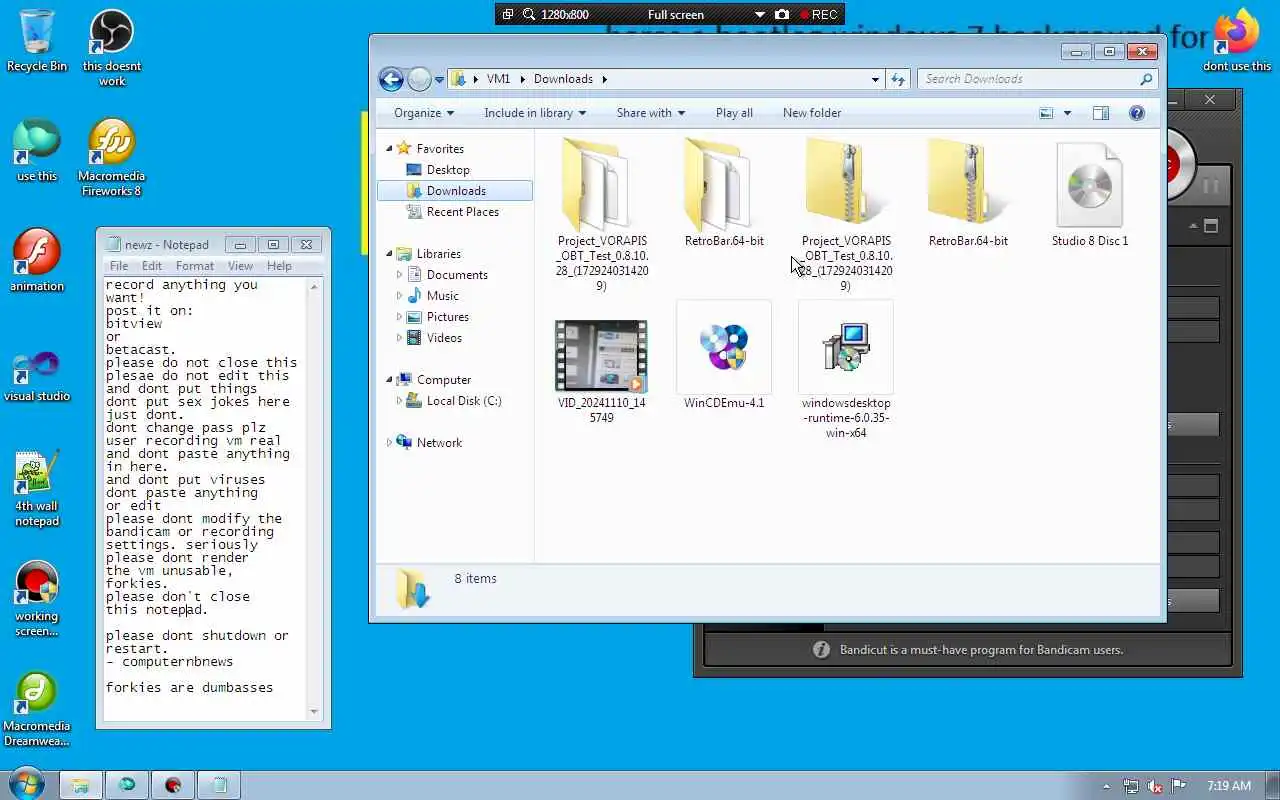Expand the Music library node
The height and width of the screenshot is (800, 1280).
click(x=400, y=296)
